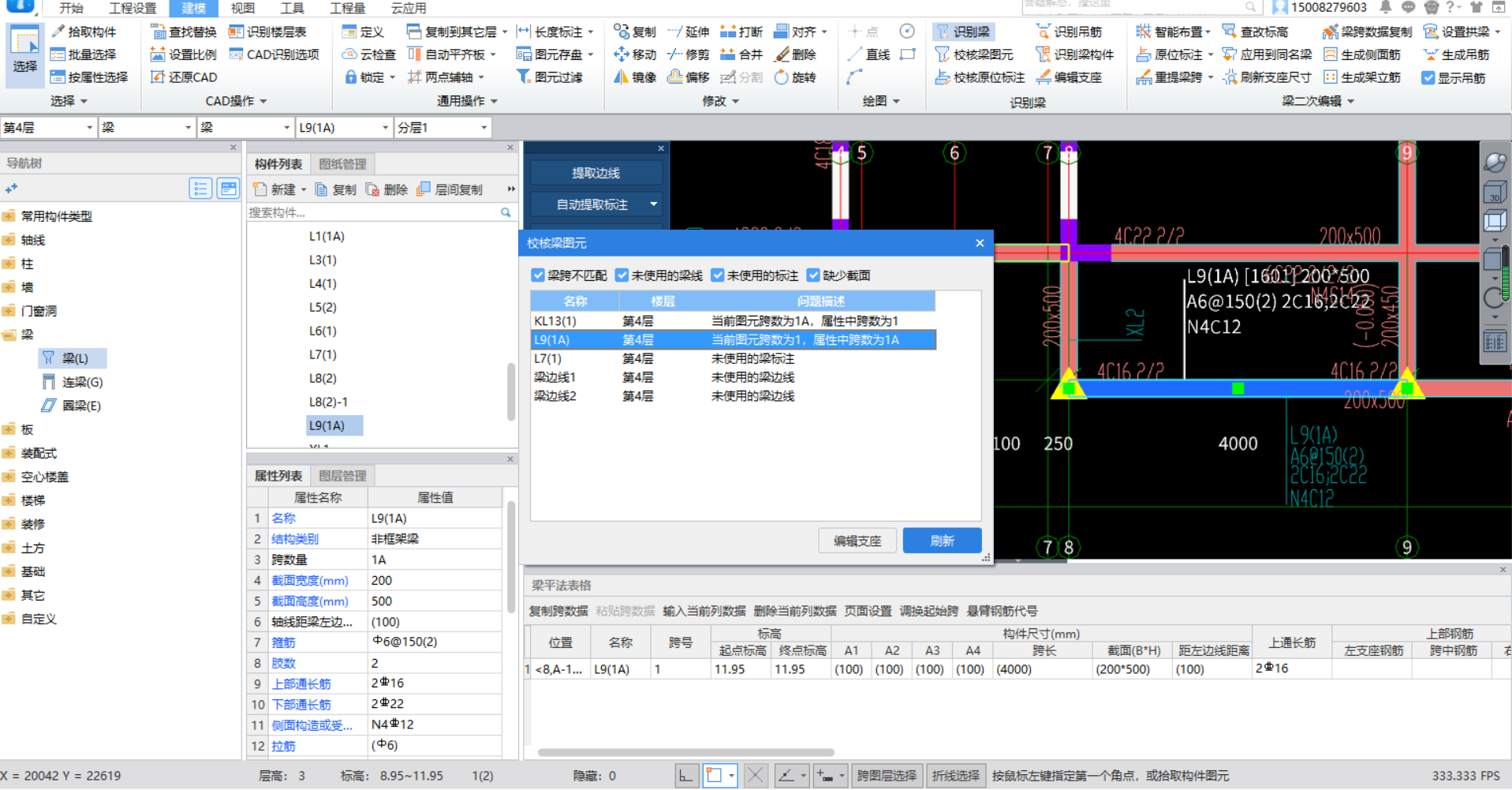Toggle 梁跨不匹配 checkbox

coord(538,275)
